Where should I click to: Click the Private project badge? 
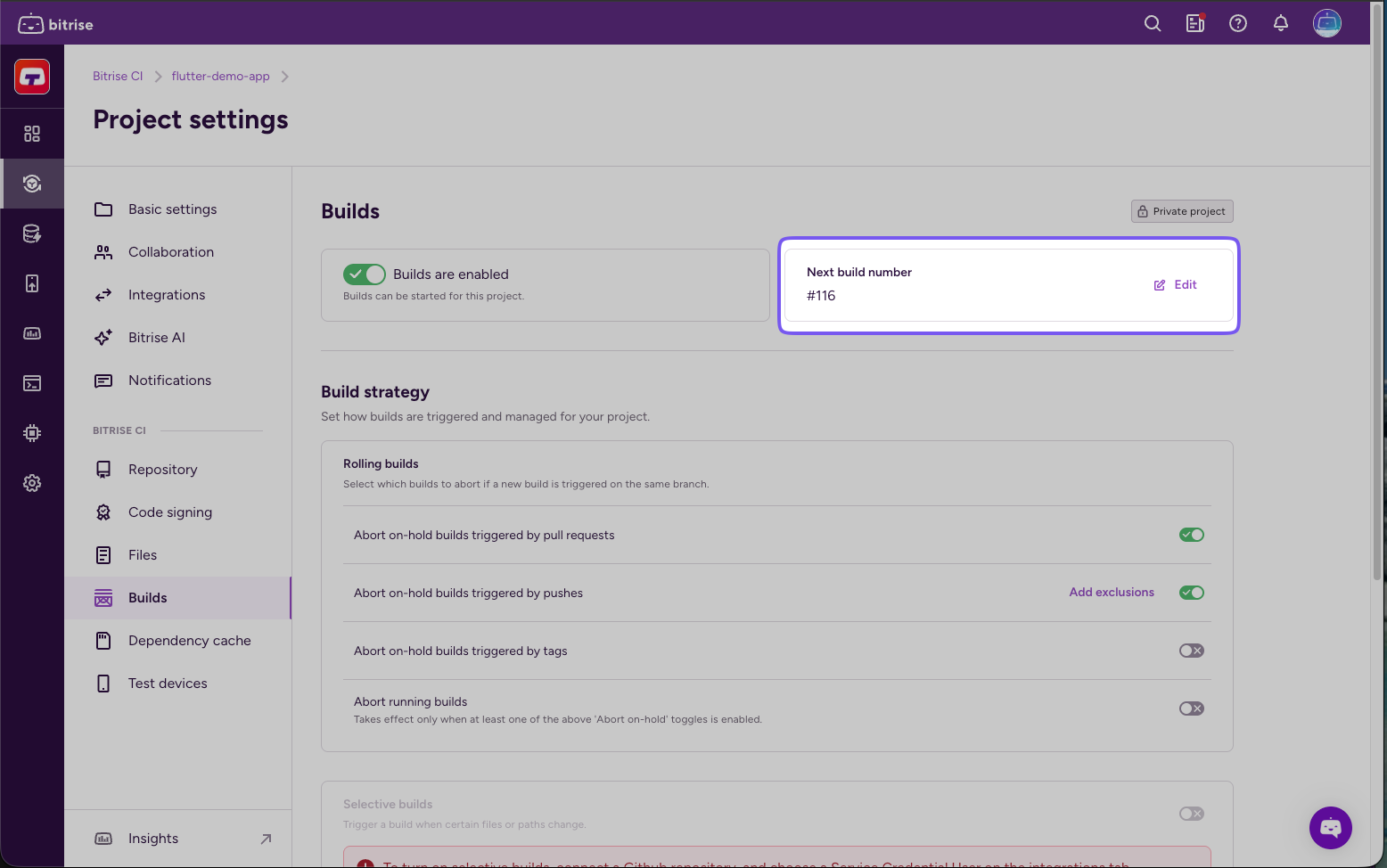[1182, 211]
